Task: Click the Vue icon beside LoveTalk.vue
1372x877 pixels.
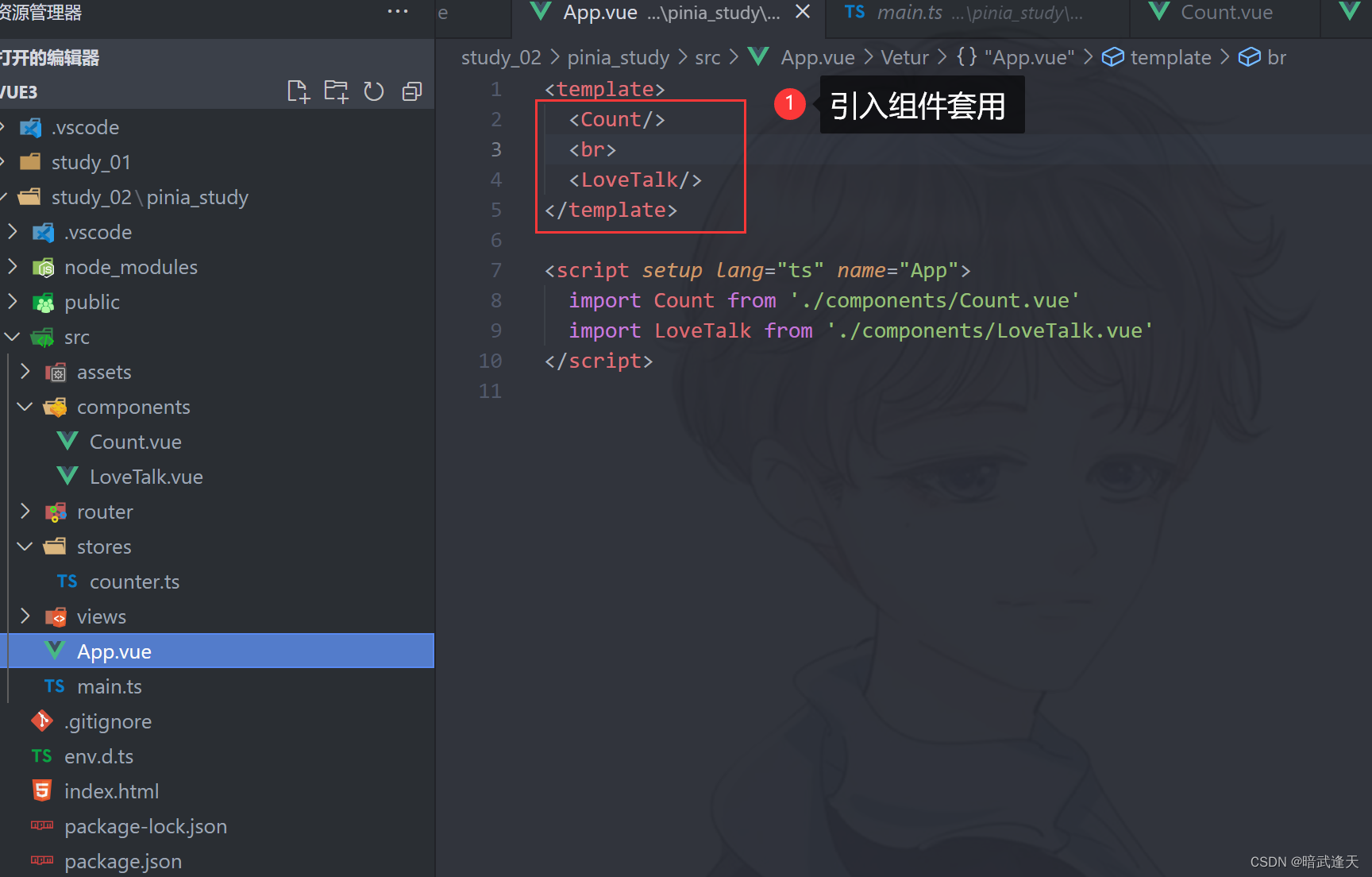Action: pos(67,476)
